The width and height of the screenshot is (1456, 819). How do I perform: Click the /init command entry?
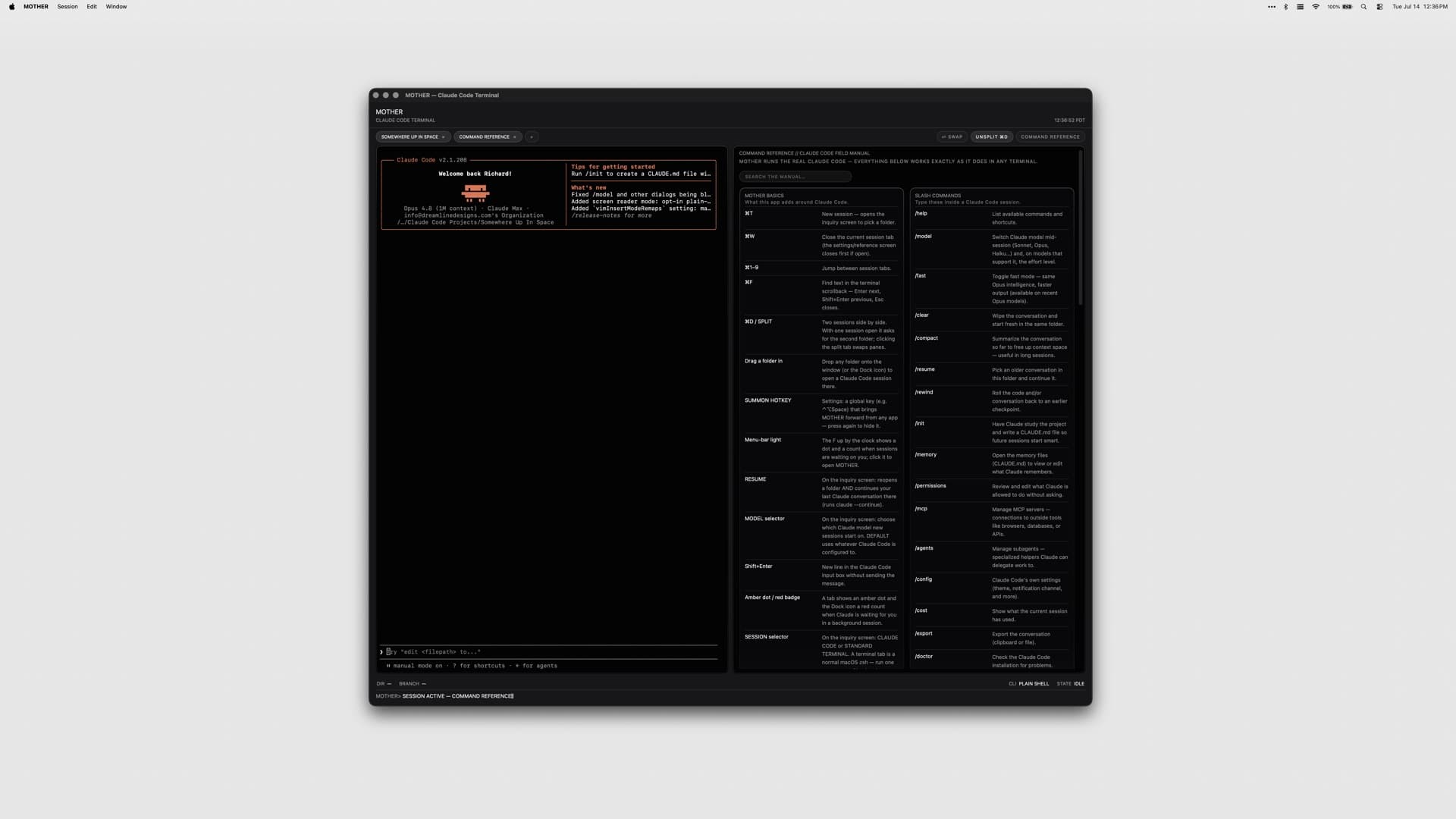991,432
